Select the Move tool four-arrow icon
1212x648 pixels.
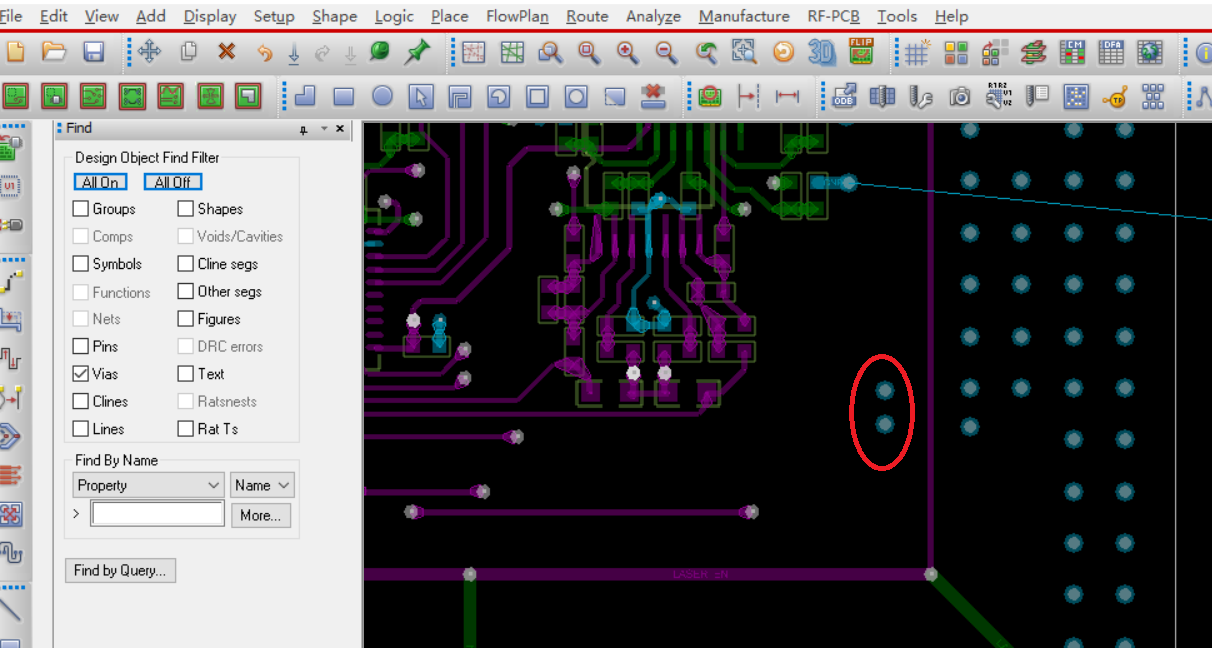click(149, 52)
